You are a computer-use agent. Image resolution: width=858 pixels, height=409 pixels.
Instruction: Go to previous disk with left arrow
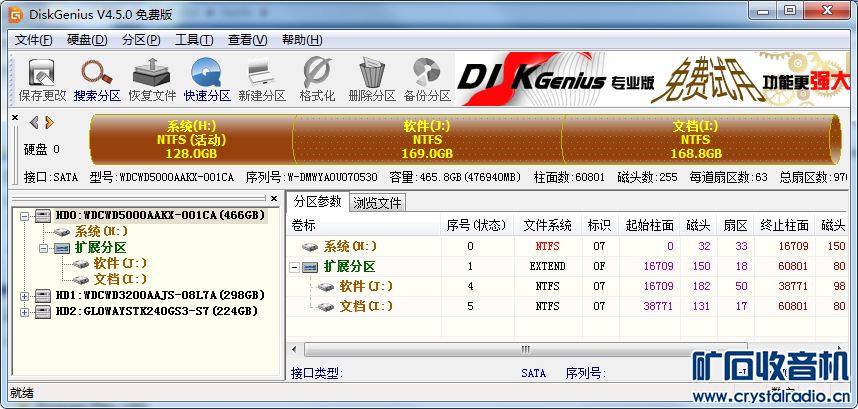click(34, 122)
